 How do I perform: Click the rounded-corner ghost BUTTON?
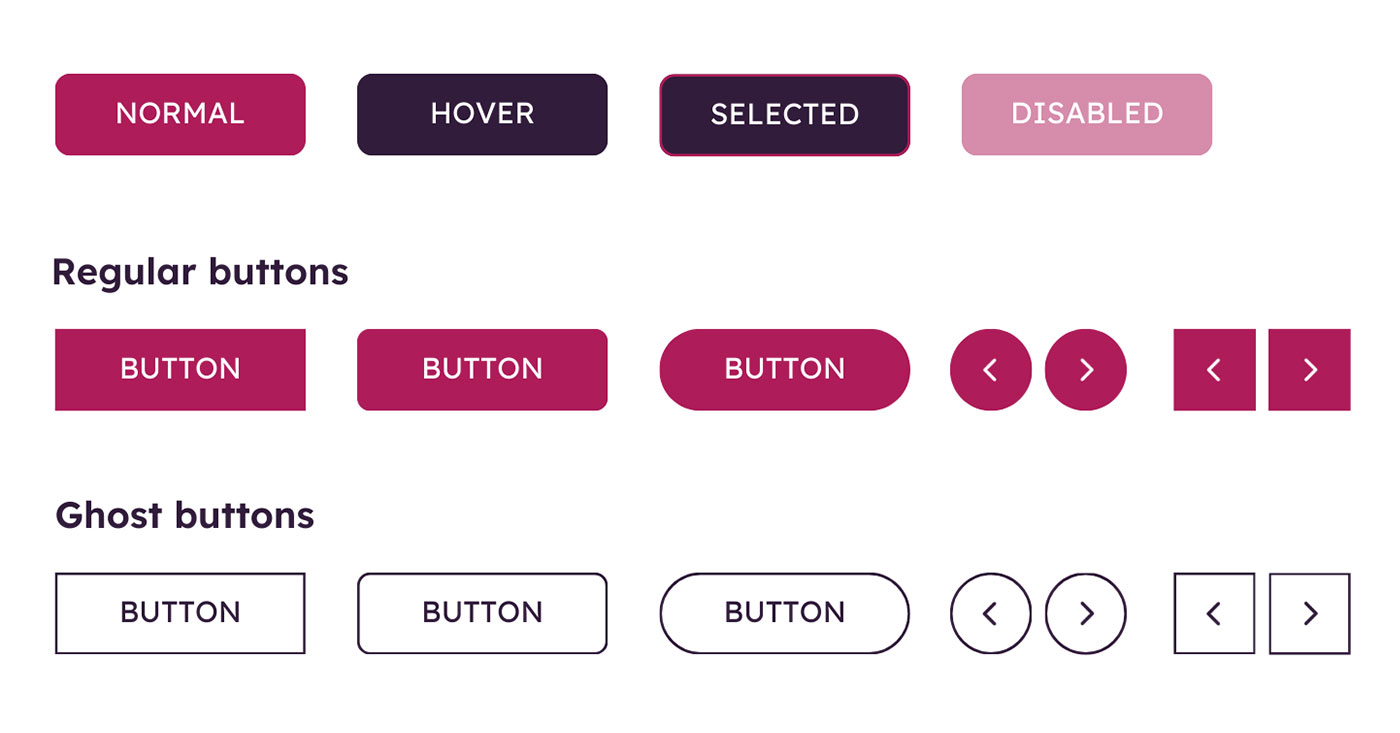pos(482,613)
